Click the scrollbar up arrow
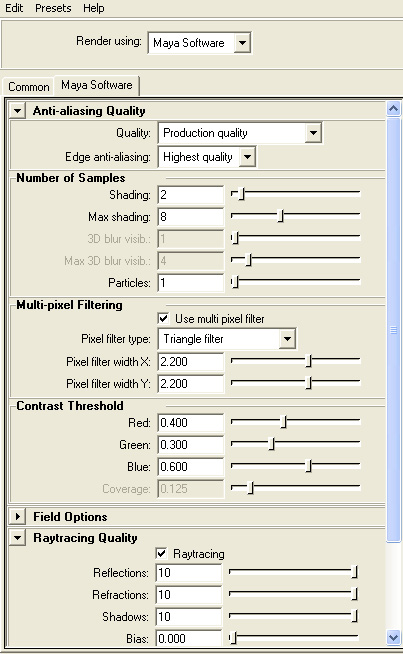The image size is (403, 654). click(x=393, y=109)
